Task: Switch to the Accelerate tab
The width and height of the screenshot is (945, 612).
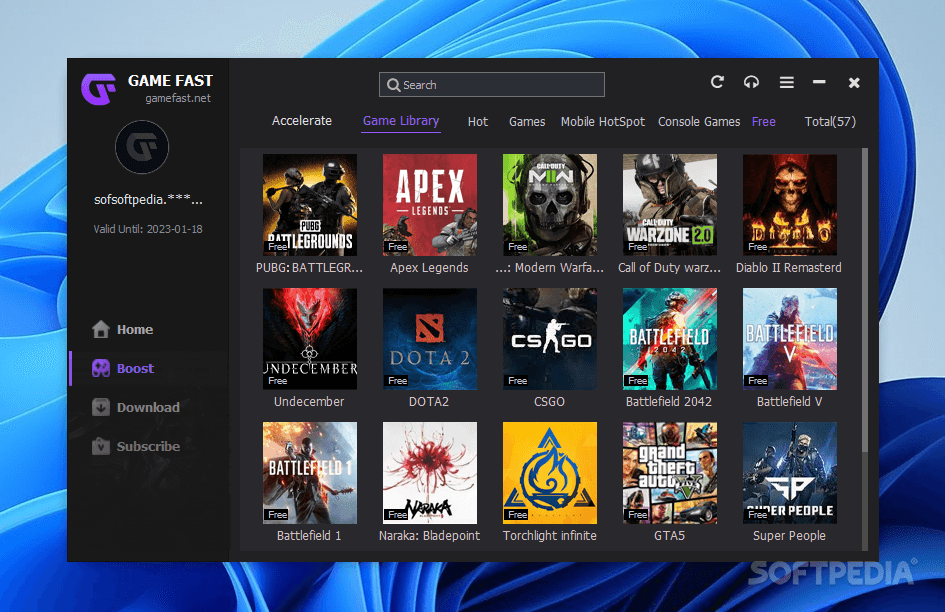Action: [301, 121]
